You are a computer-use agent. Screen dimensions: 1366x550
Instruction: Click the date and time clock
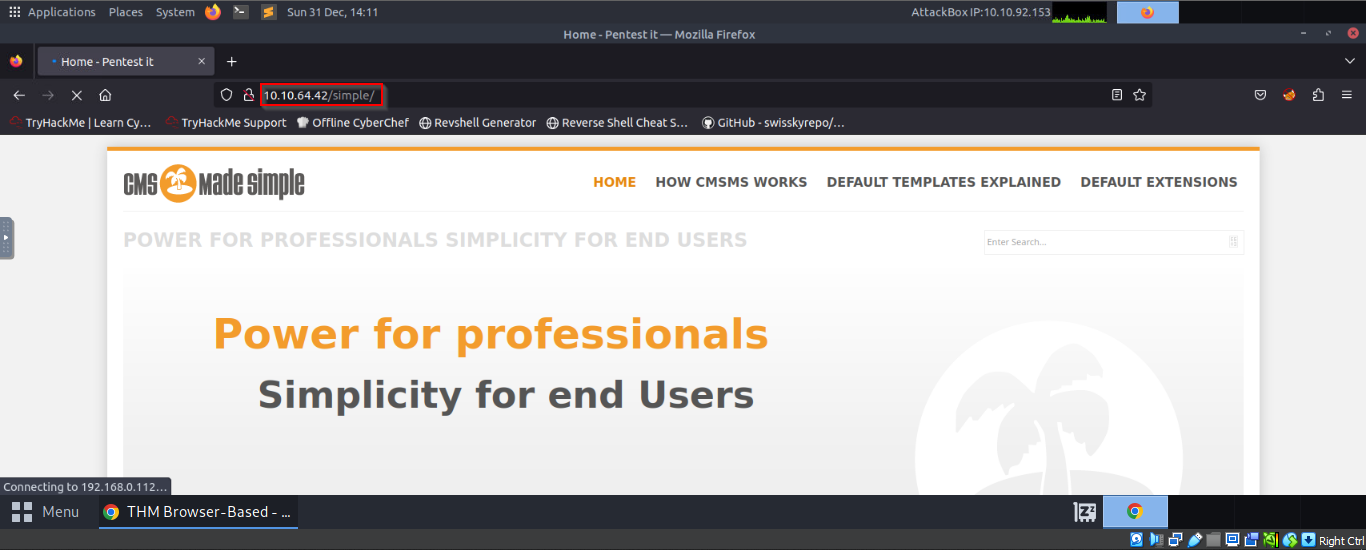(332, 12)
